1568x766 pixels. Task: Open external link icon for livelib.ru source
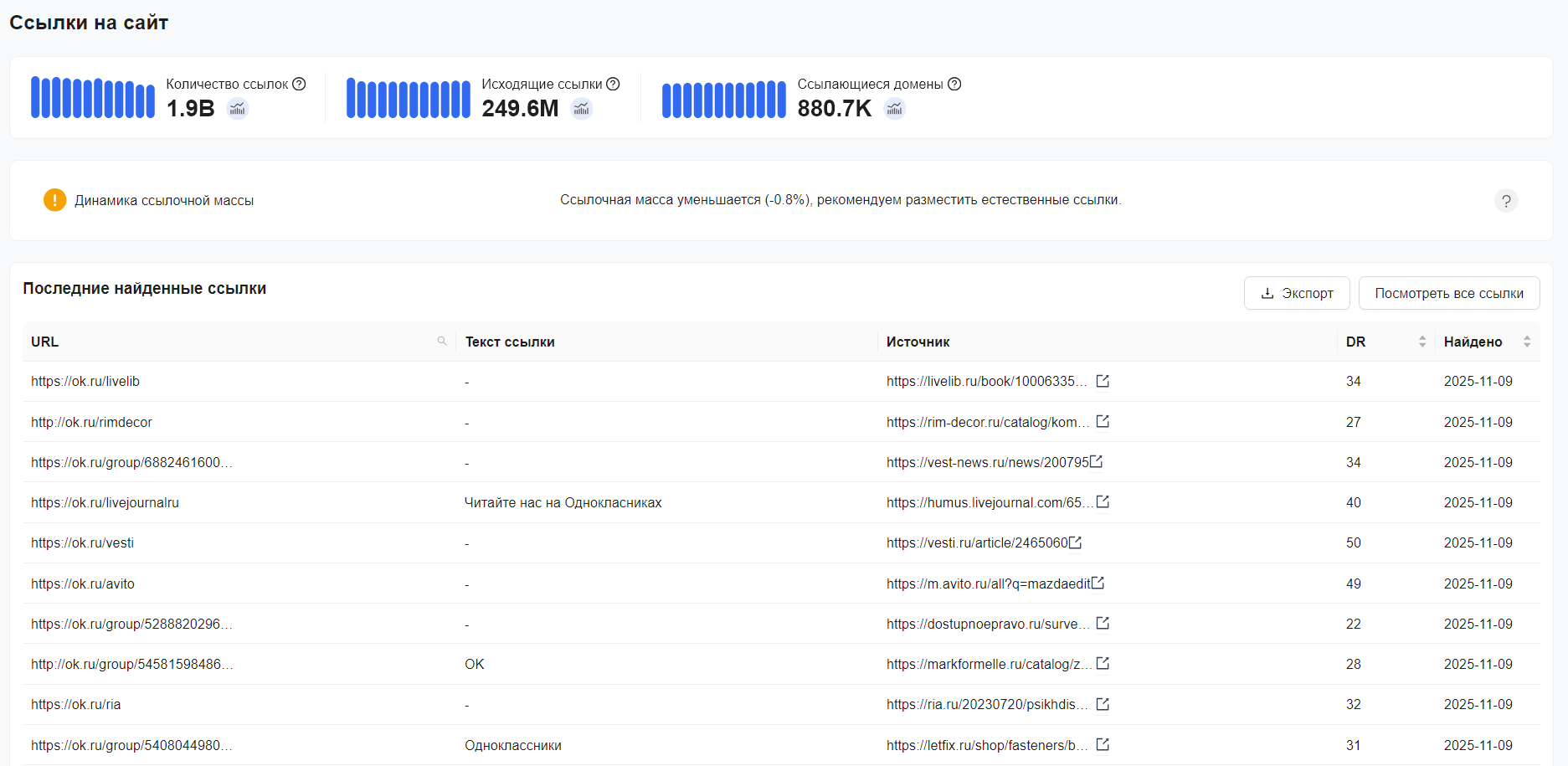click(x=1103, y=381)
